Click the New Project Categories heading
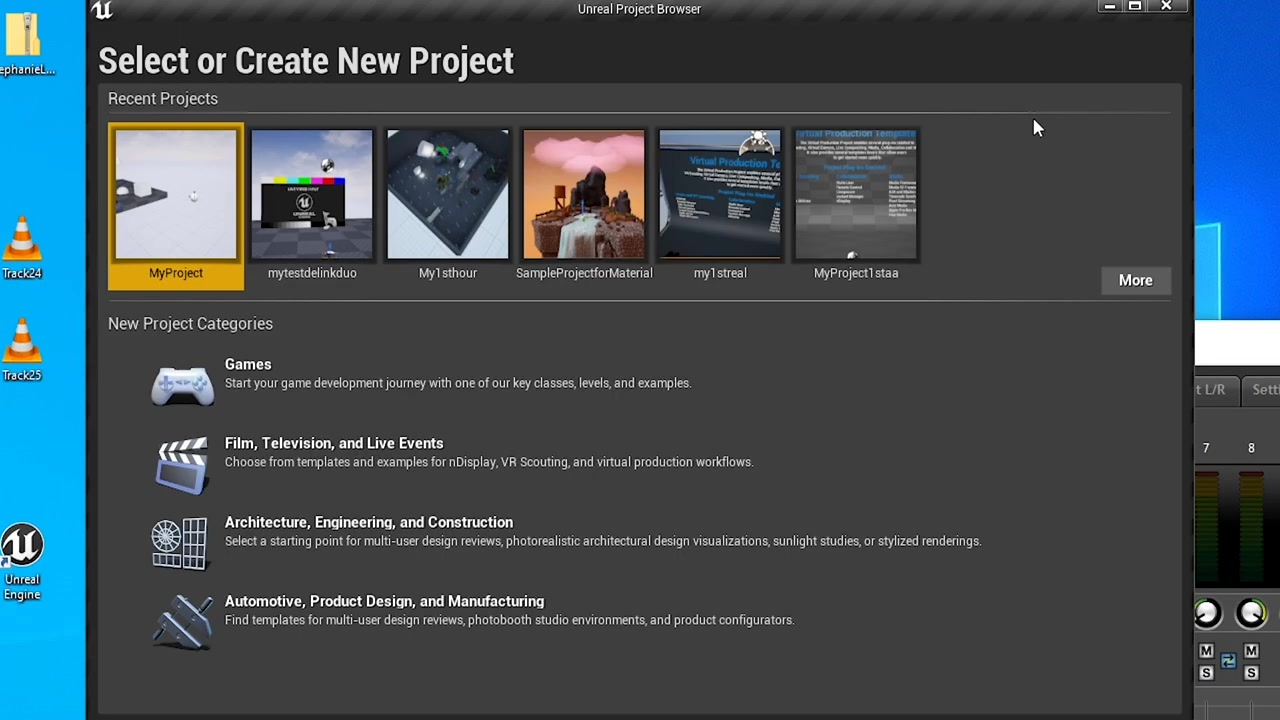 (190, 323)
